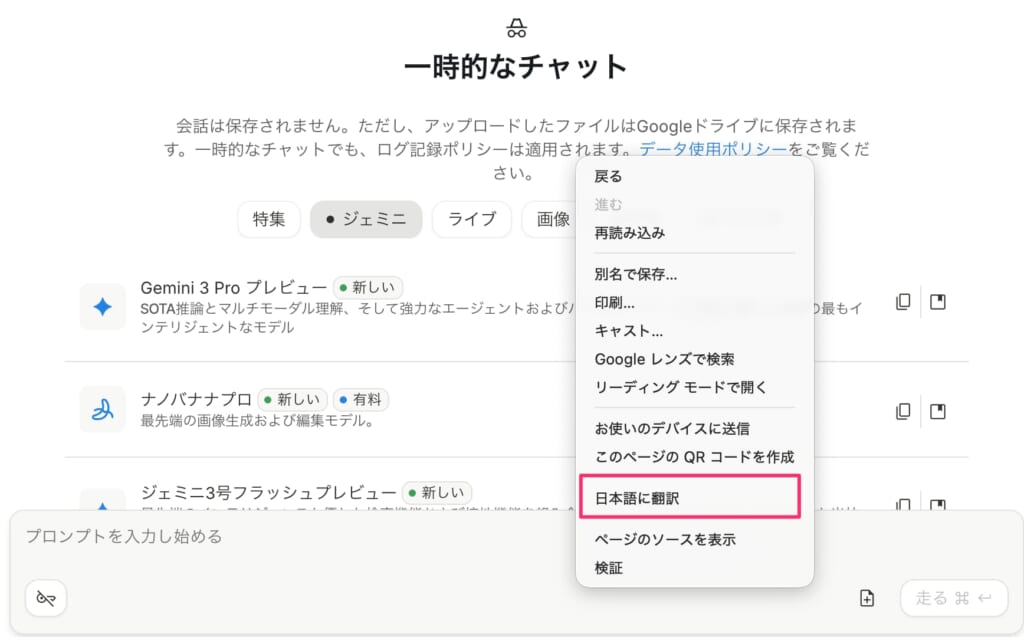
Task: Select the ジェミニ filter chip
Action: pyautogui.click(x=365, y=220)
